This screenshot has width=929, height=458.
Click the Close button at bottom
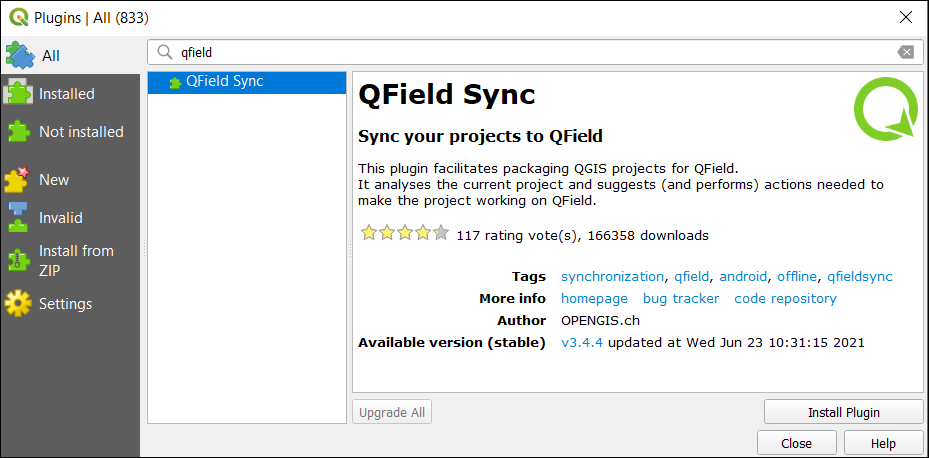coord(796,443)
